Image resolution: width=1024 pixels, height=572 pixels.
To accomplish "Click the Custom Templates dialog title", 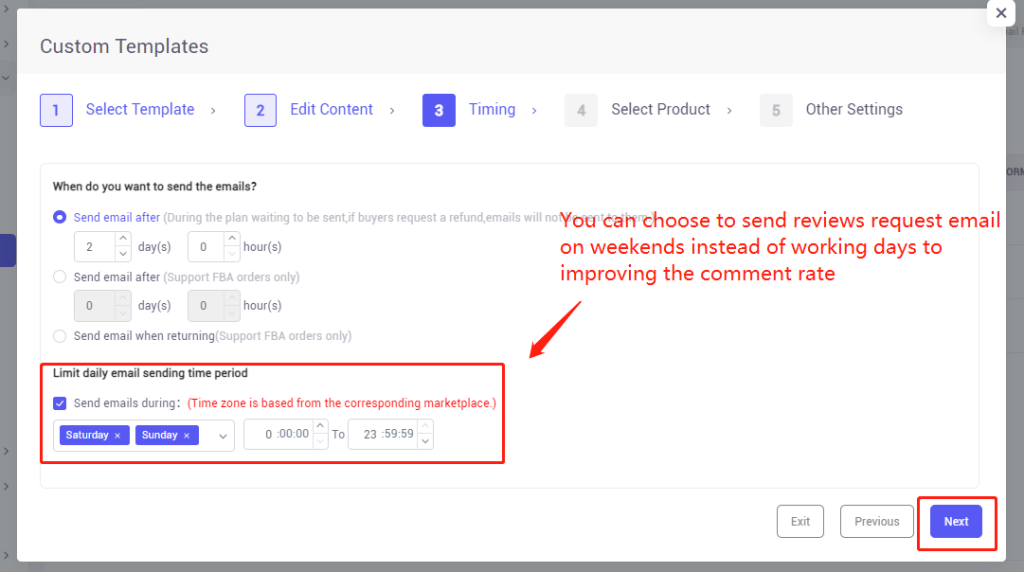I will pyautogui.click(x=124, y=46).
